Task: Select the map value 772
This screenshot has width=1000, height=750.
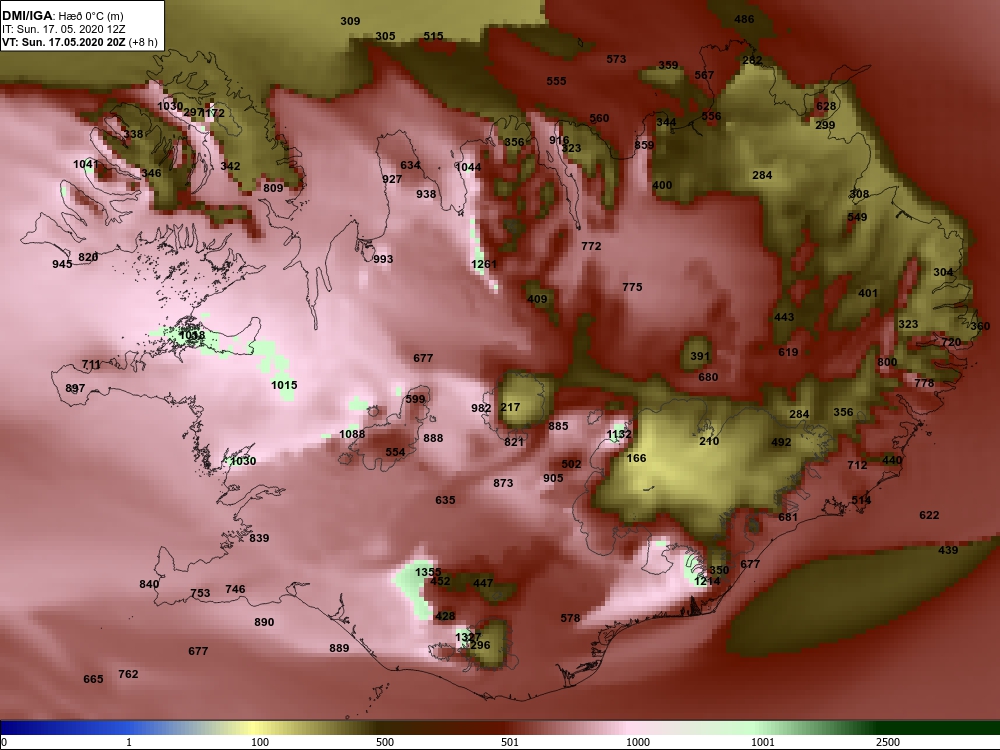Action: point(591,246)
